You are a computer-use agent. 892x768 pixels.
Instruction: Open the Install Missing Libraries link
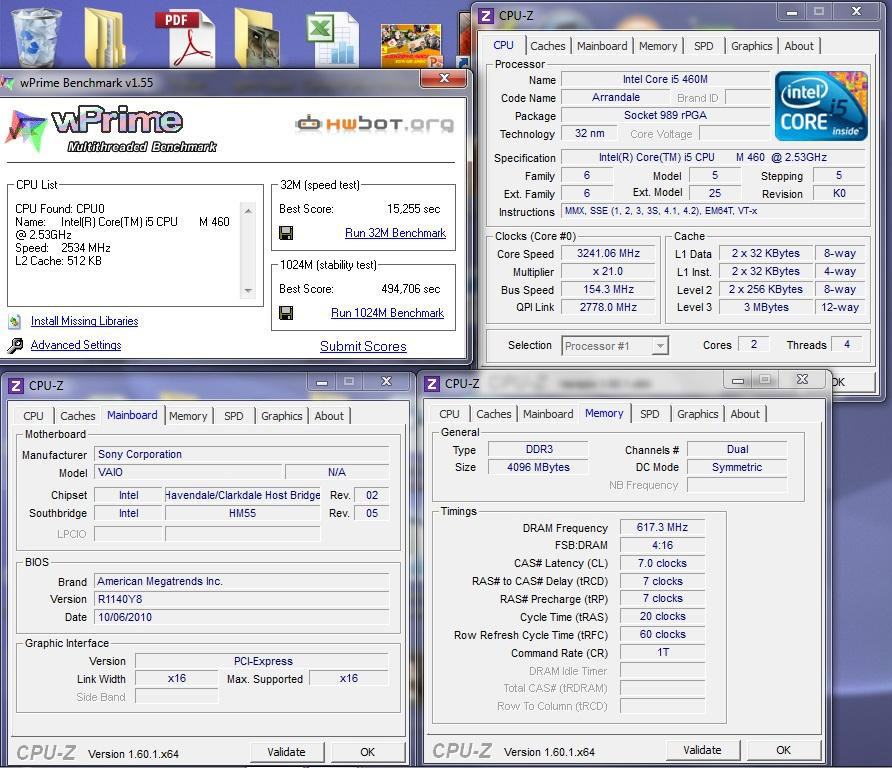point(84,321)
